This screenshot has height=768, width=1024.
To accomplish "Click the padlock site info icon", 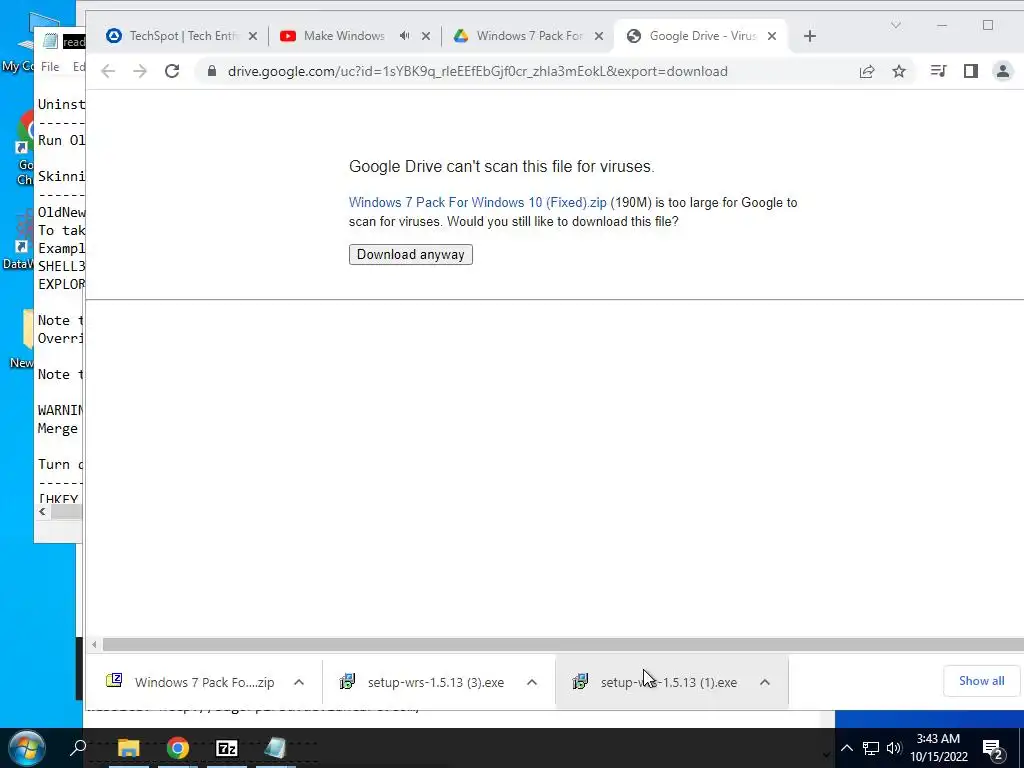I will (x=212, y=71).
